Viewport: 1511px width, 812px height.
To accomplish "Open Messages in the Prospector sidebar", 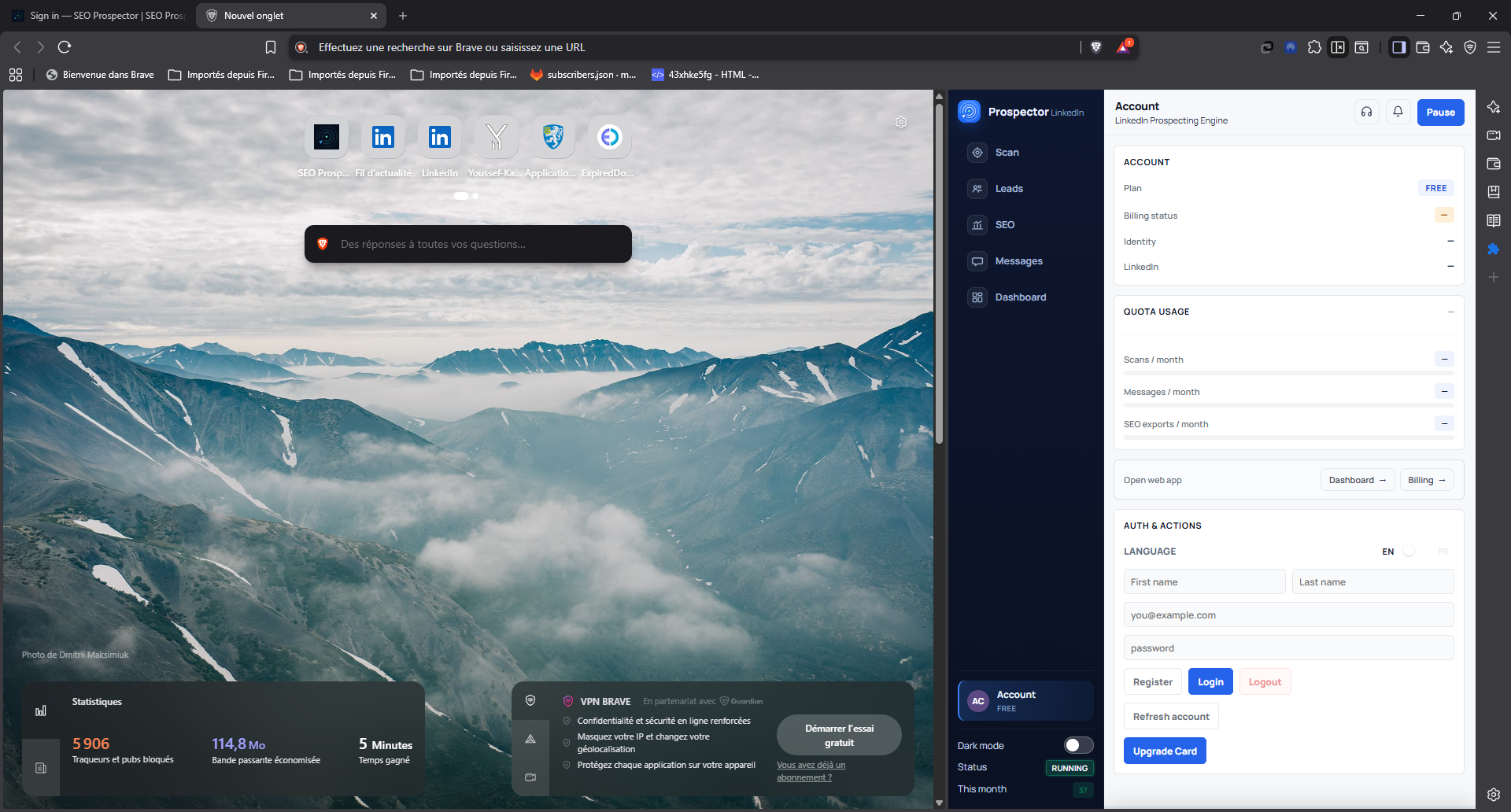I will click(x=1018, y=260).
